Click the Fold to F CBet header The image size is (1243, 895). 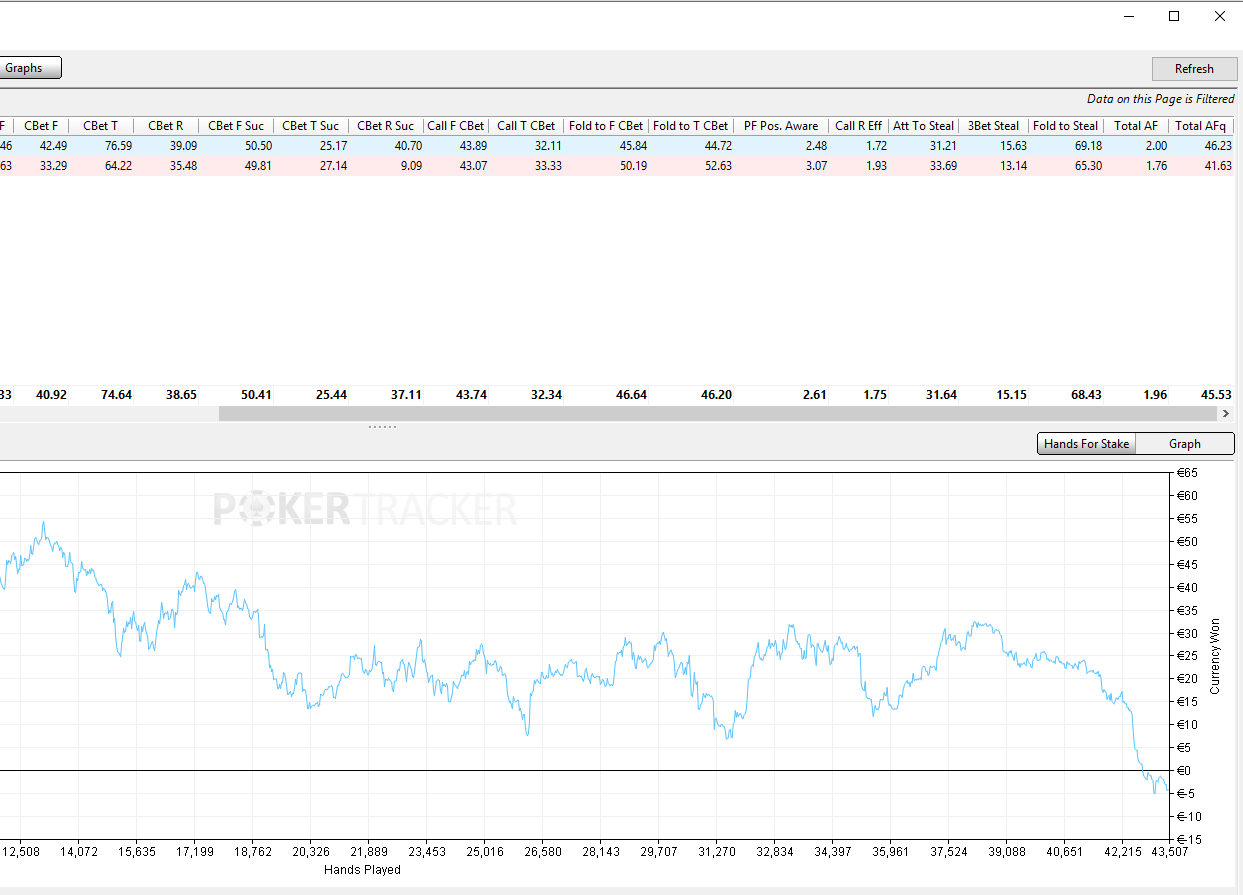point(606,126)
